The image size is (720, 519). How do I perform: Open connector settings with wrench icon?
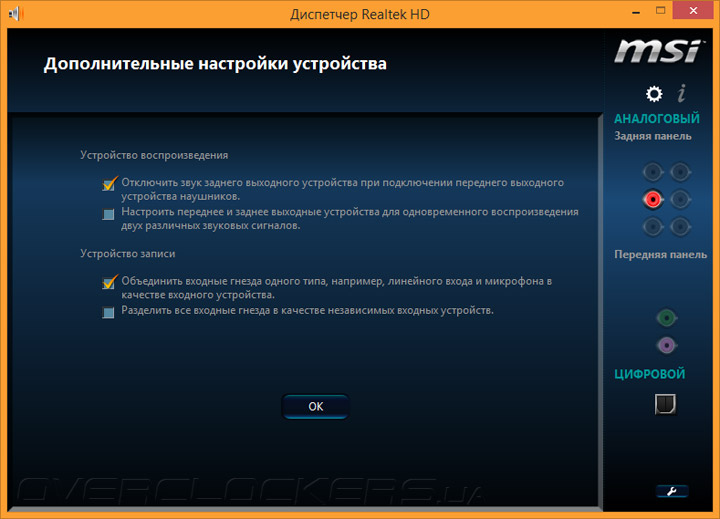coord(672,491)
